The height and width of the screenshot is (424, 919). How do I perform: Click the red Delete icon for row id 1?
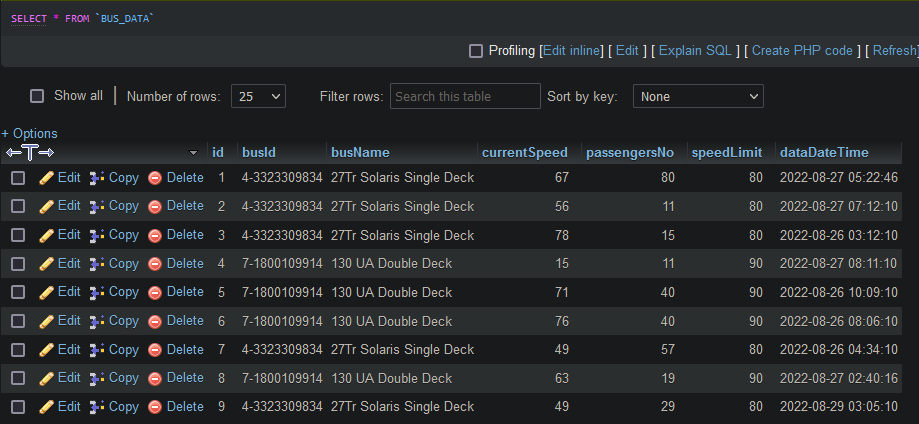pos(155,178)
